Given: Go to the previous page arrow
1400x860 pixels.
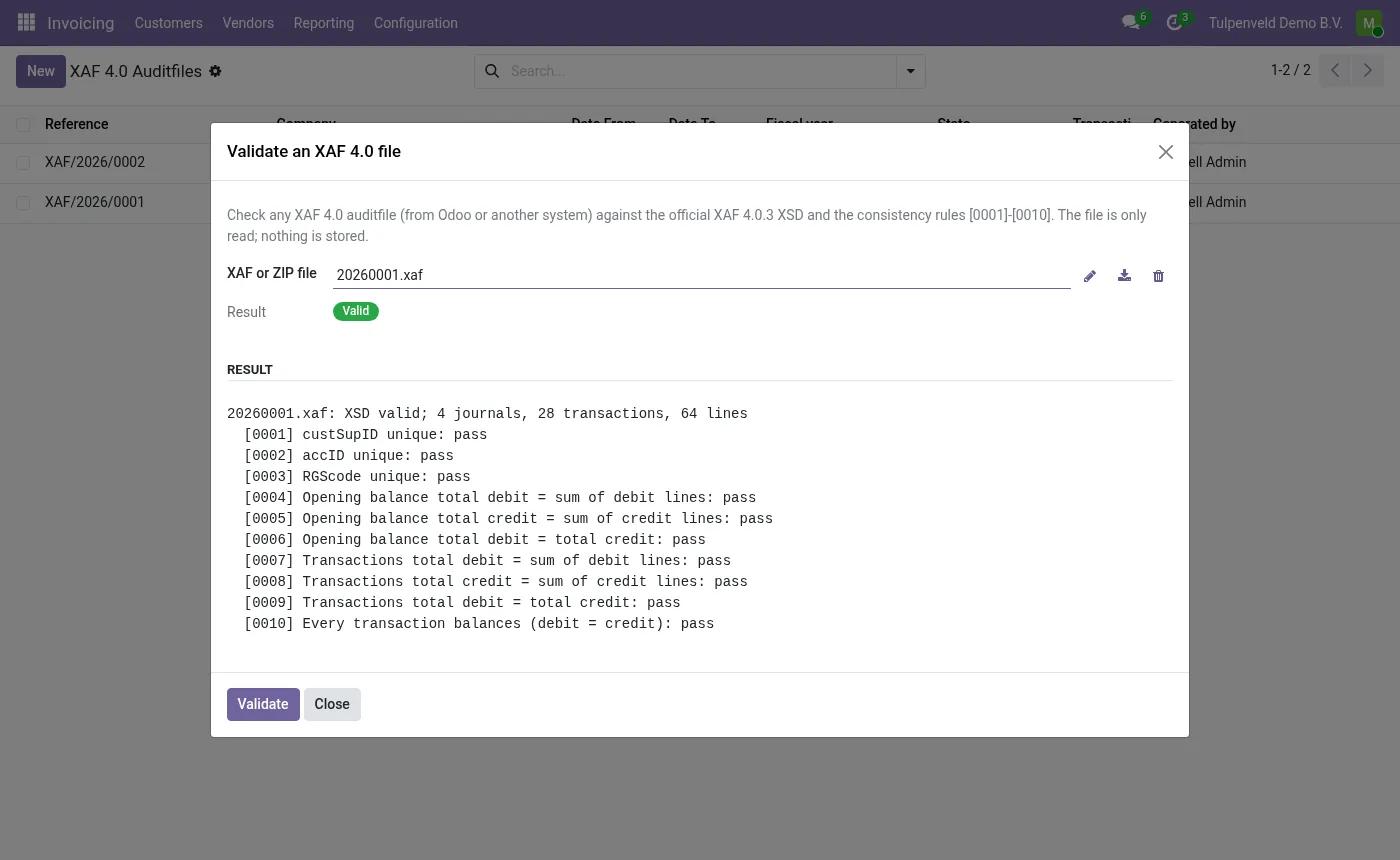Looking at the screenshot, I should coord(1335,71).
